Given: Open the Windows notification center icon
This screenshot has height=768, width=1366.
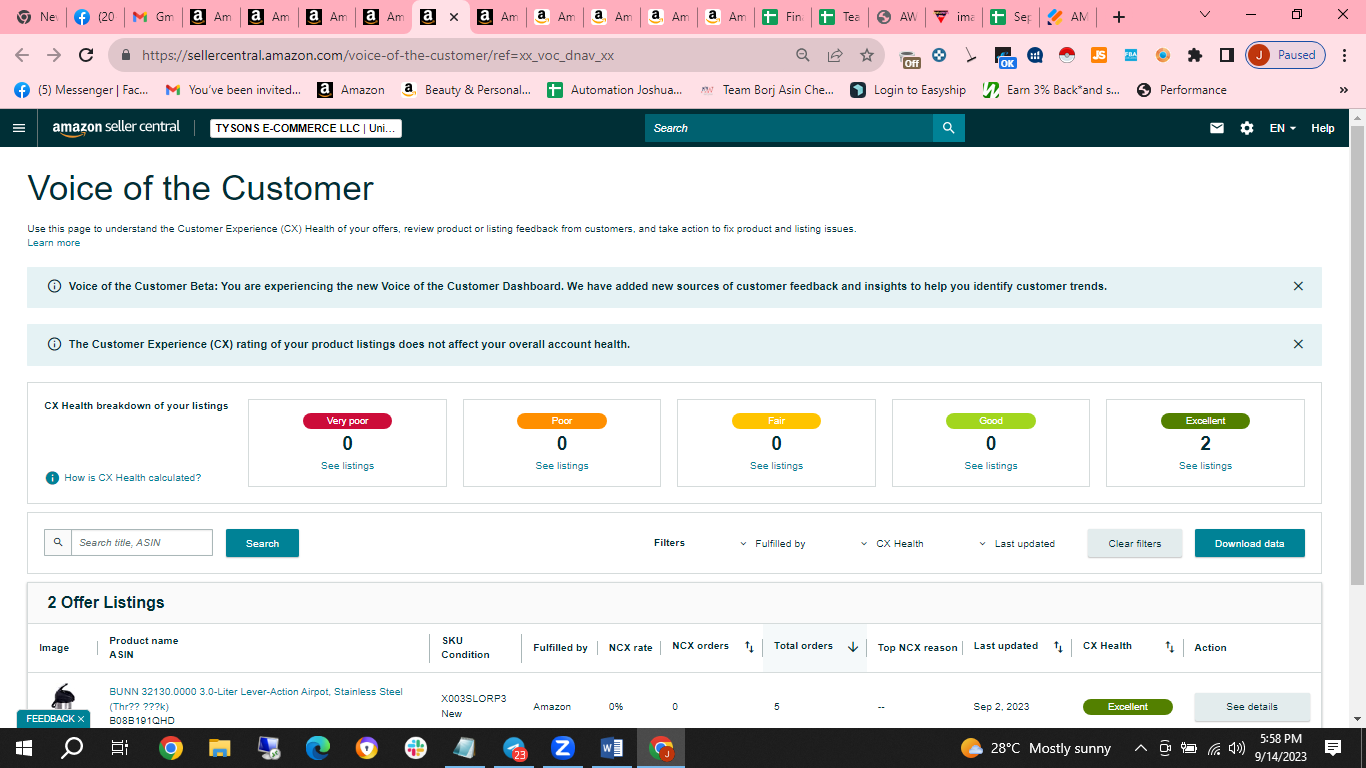Looking at the screenshot, I should 1333,748.
